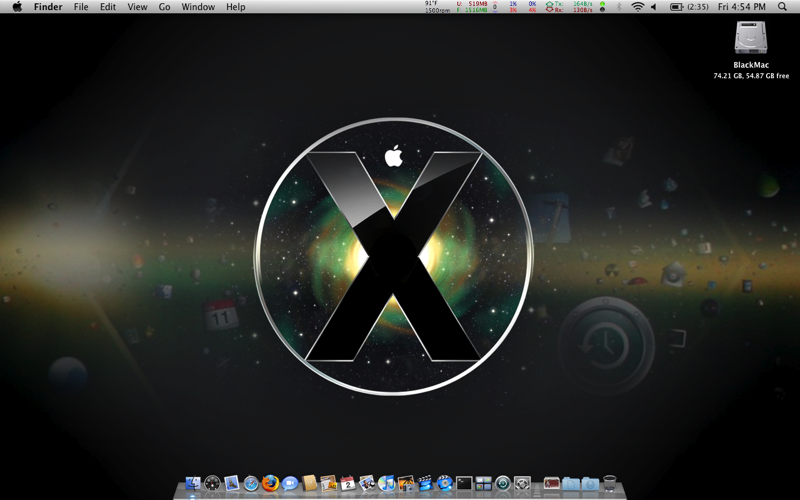This screenshot has height=500, width=800.
Task: Click the Bluetooth menu bar icon
Action: pos(619,7)
